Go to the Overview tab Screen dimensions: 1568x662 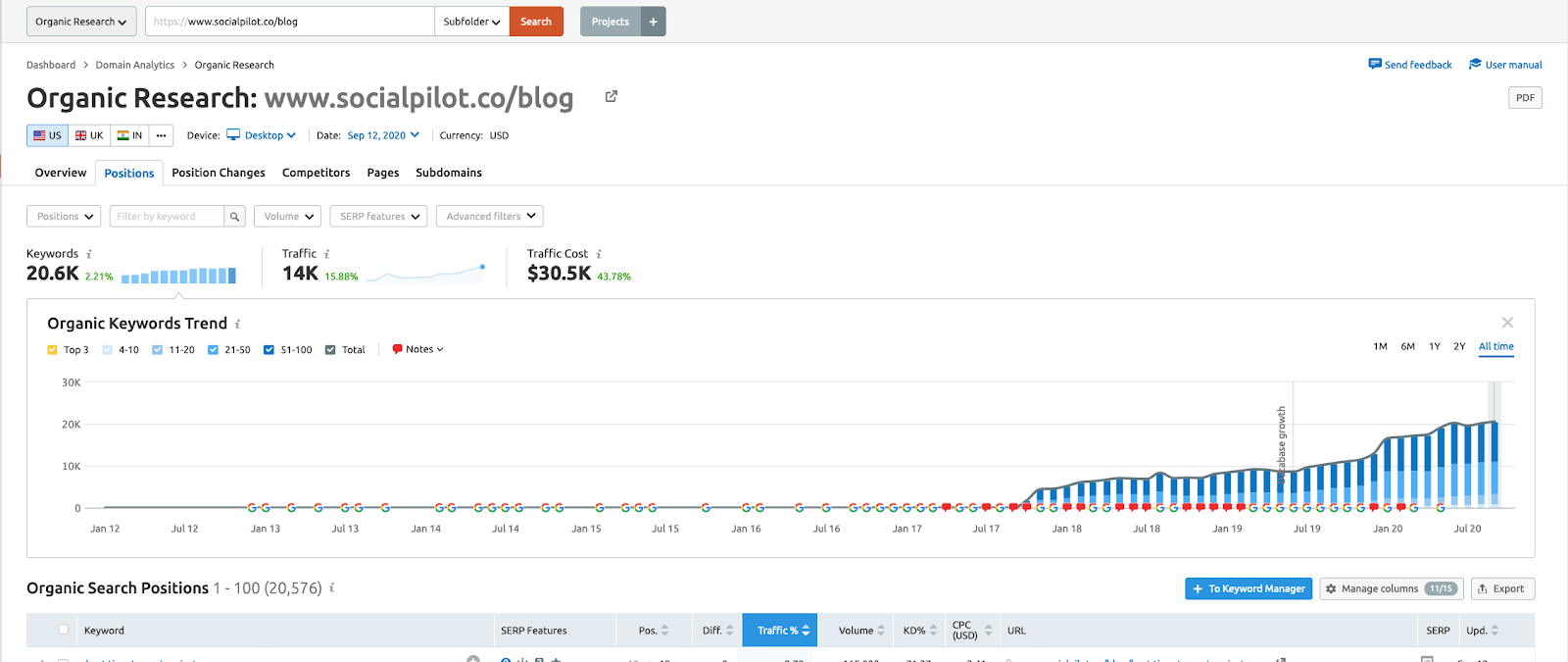[x=61, y=173]
